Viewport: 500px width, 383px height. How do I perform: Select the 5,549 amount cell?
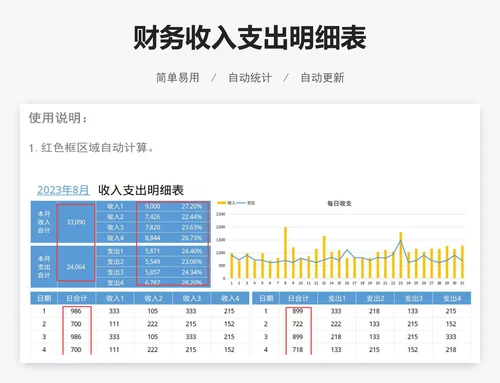[152, 262]
